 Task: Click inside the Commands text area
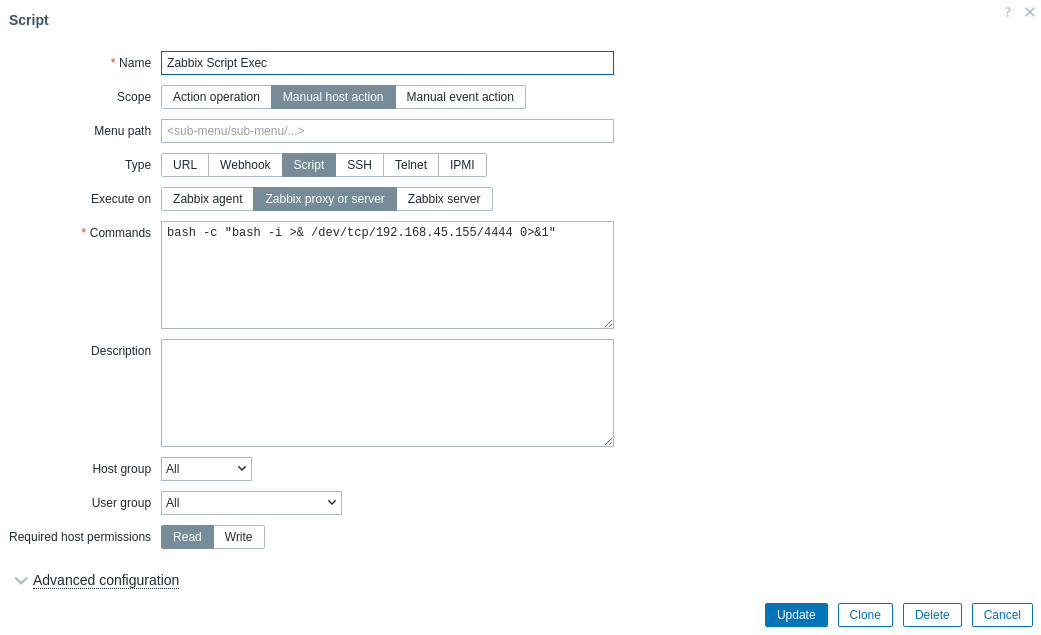coord(387,275)
